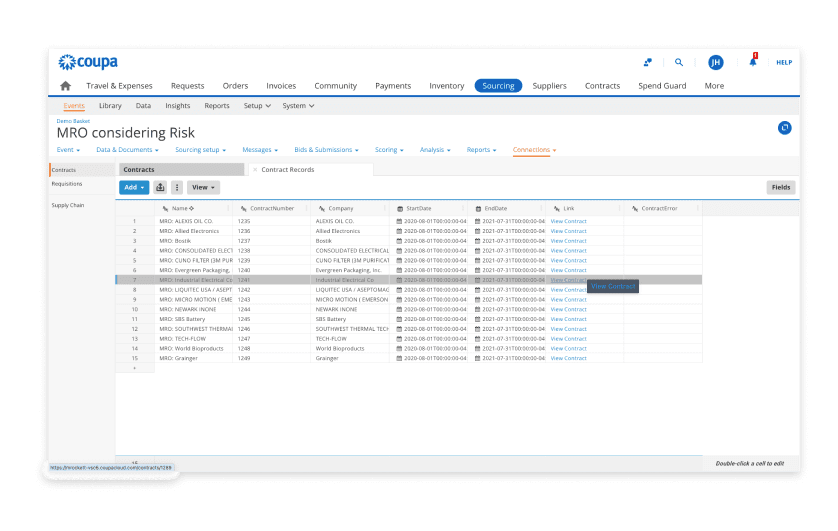Open notifications bell icon
The width and height of the screenshot is (838, 531).
(x=753, y=62)
